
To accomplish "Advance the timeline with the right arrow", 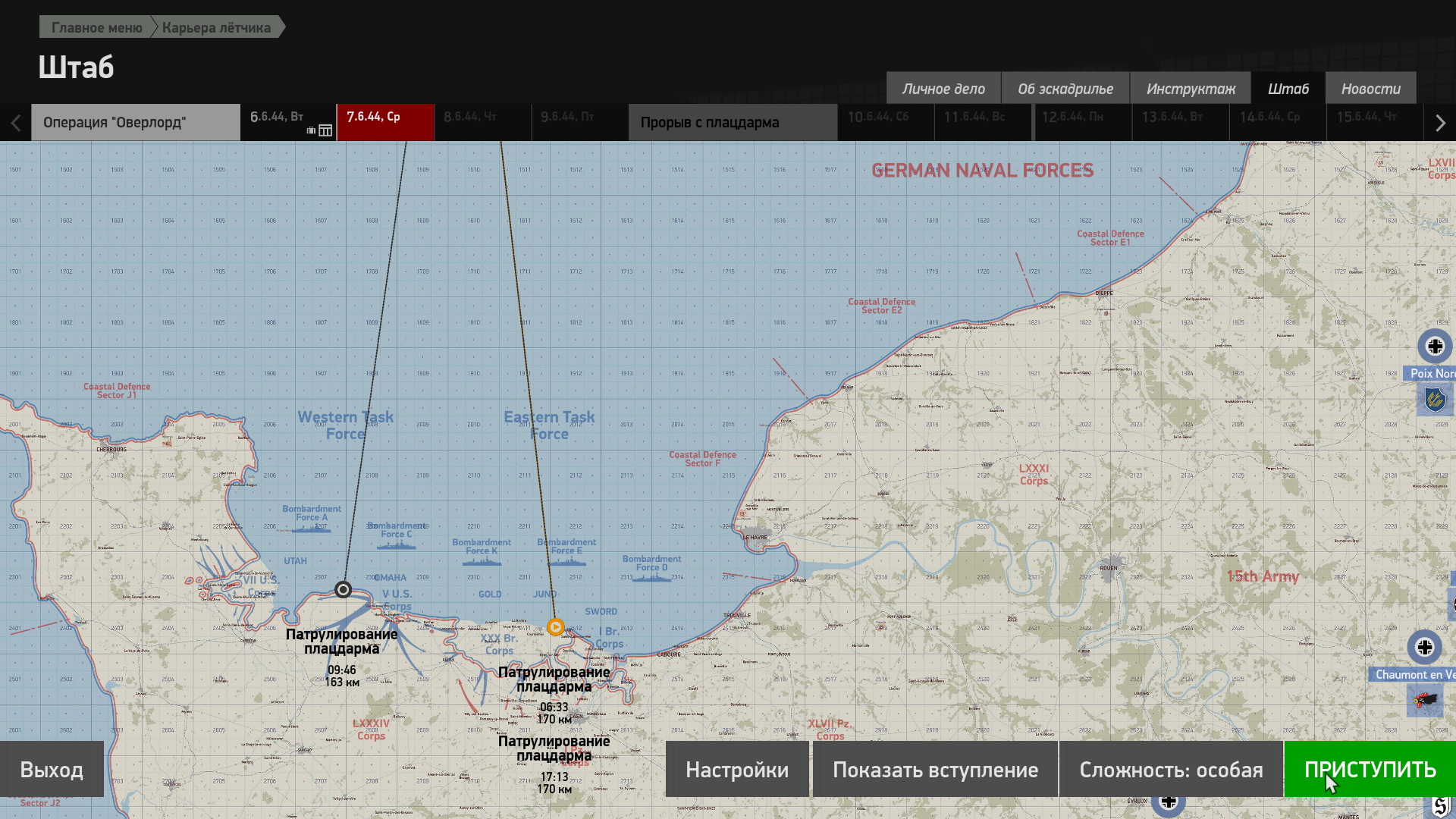I will (x=1440, y=123).
